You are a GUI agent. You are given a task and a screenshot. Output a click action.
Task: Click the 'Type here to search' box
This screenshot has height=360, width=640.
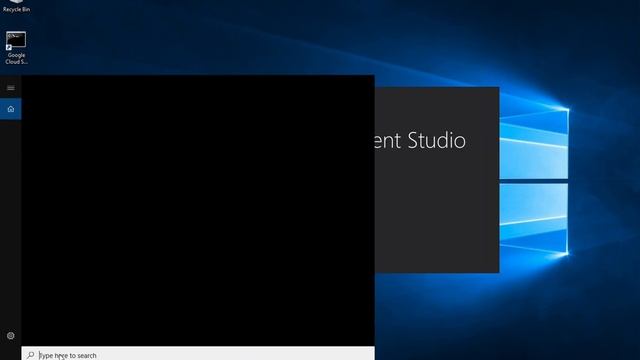pyautogui.click(x=198, y=353)
